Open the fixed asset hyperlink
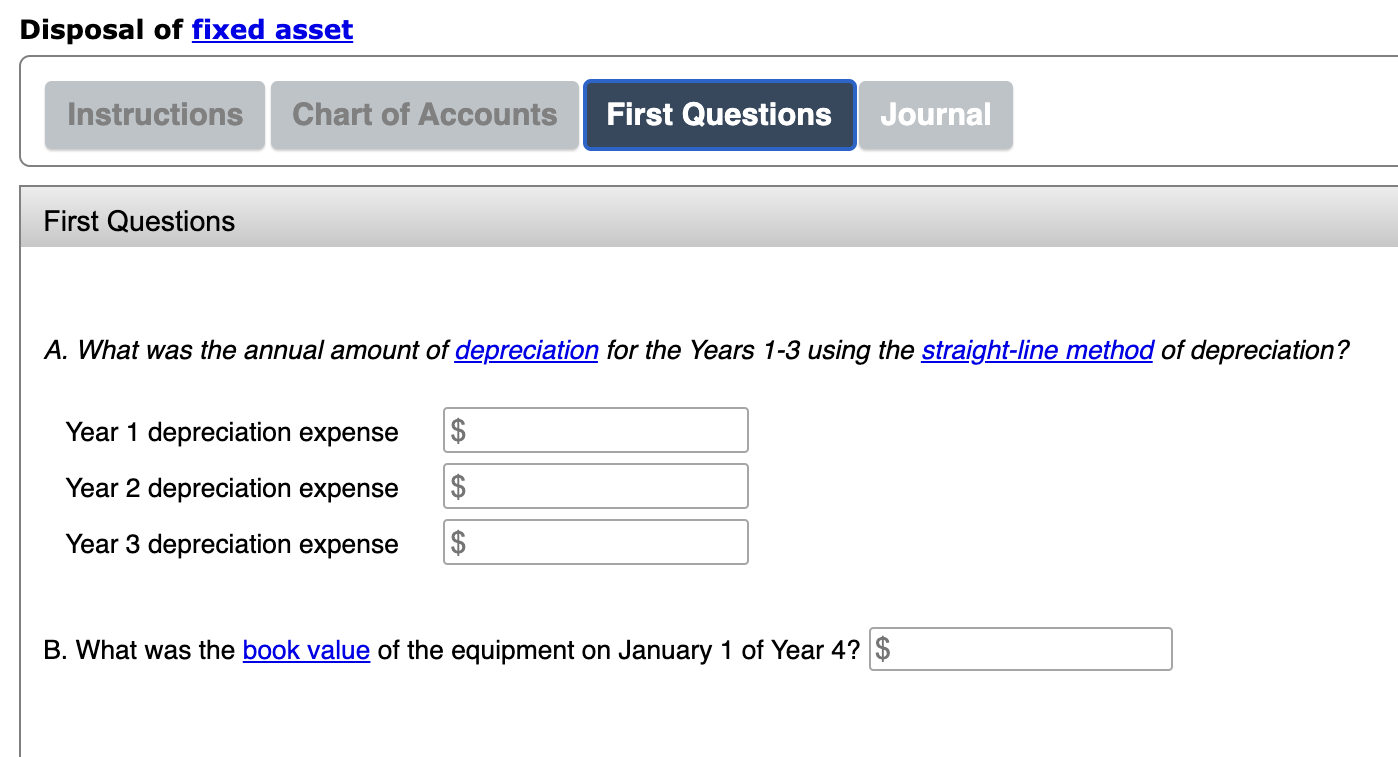Viewport: 1398px width, 757px height. pyautogui.click(x=272, y=29)
